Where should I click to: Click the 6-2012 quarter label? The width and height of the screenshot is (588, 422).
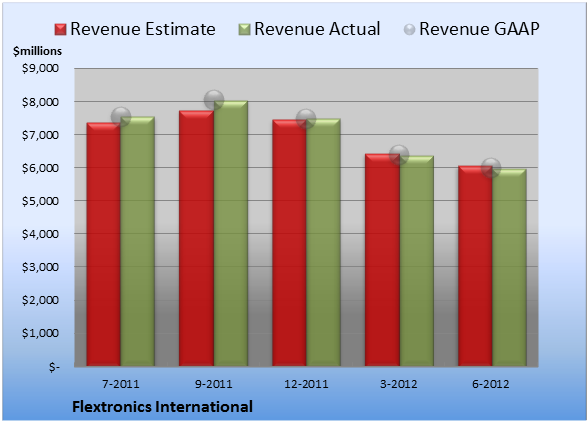491,384
